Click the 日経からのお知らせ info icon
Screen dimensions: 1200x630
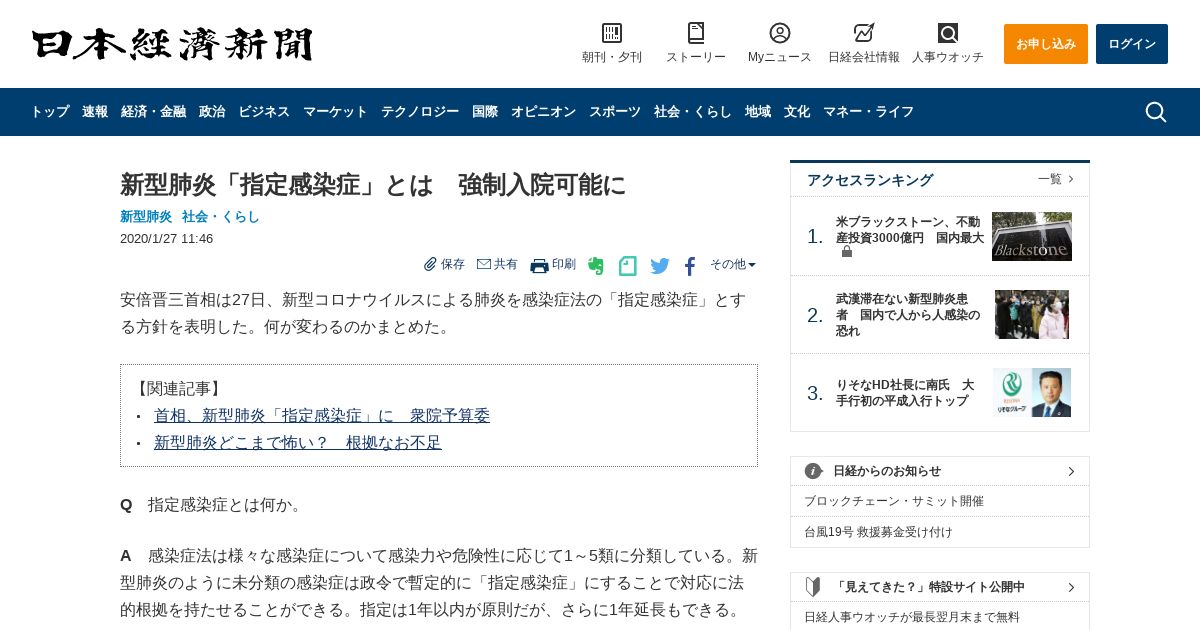[x=813, y=471]
